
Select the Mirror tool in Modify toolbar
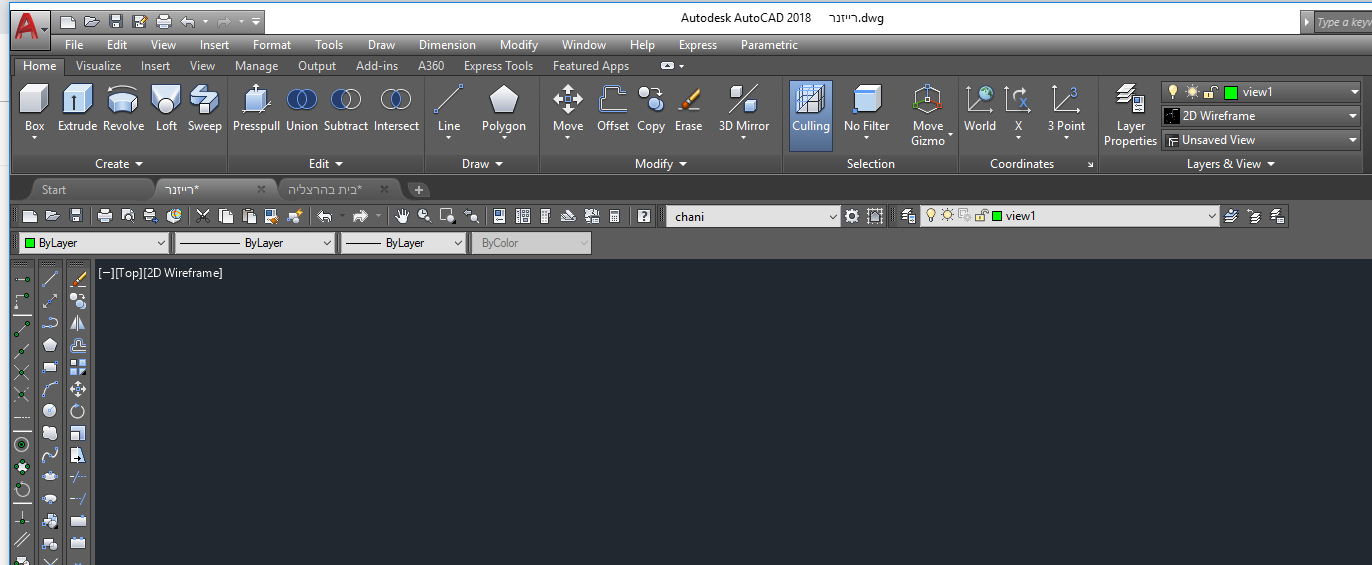[x=78, y=323]
